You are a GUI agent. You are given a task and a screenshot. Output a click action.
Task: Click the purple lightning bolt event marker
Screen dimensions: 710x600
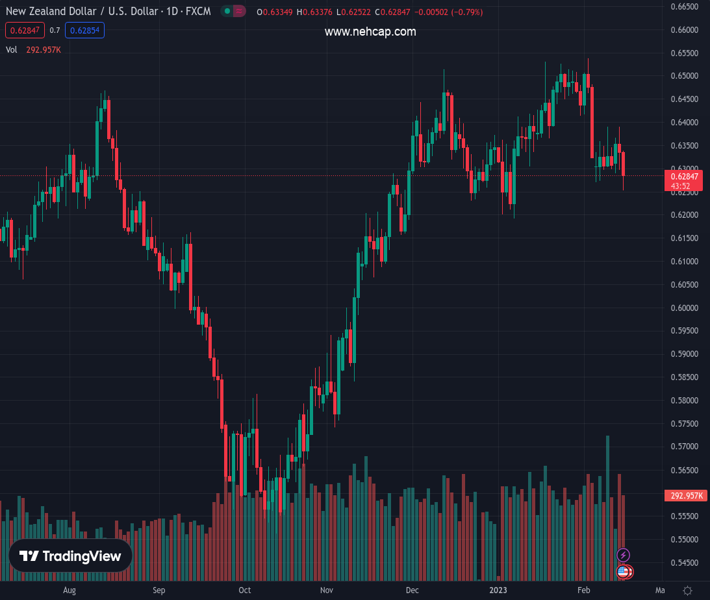coord(624,555)
